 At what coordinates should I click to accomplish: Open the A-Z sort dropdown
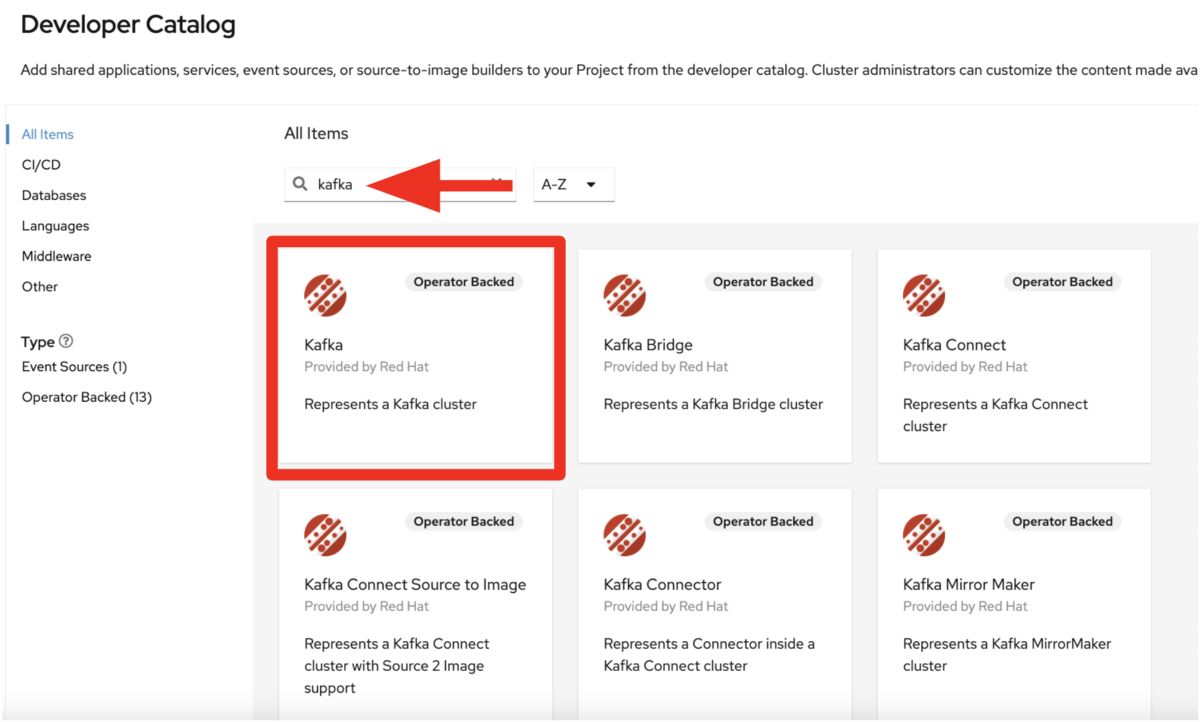(574, 185)
